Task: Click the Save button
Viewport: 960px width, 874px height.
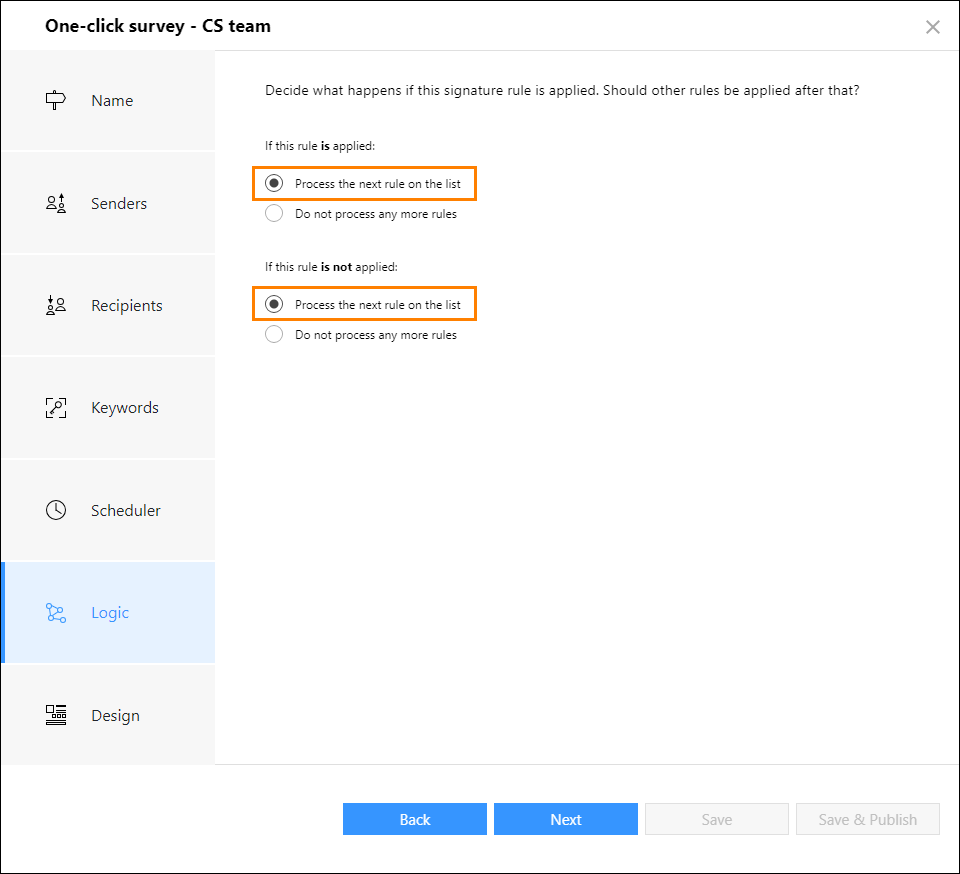Action: pyautogui.click(x=716, y=819)
